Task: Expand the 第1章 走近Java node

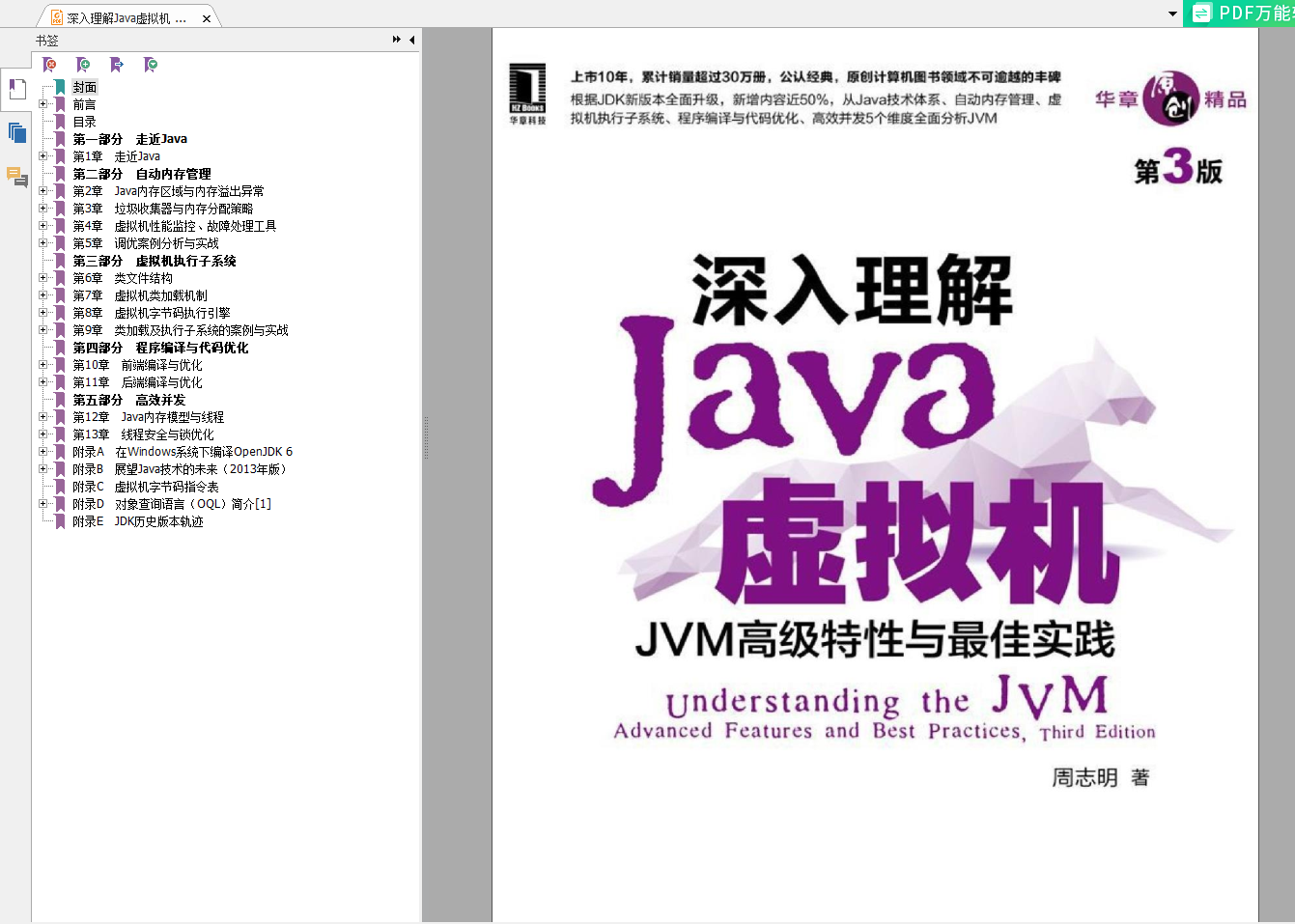Action: [42, 156]
